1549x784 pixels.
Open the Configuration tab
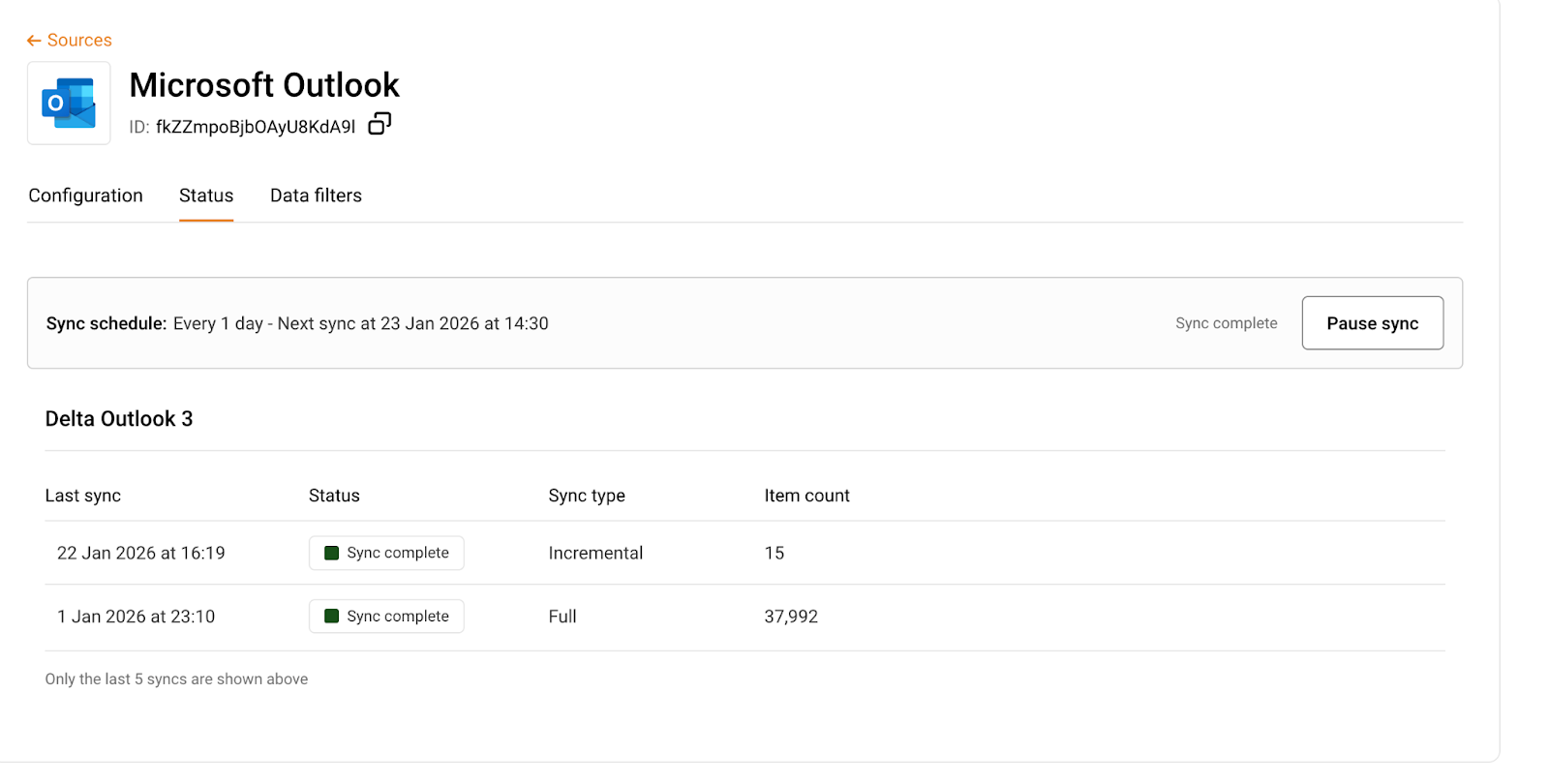click(85, 196)
